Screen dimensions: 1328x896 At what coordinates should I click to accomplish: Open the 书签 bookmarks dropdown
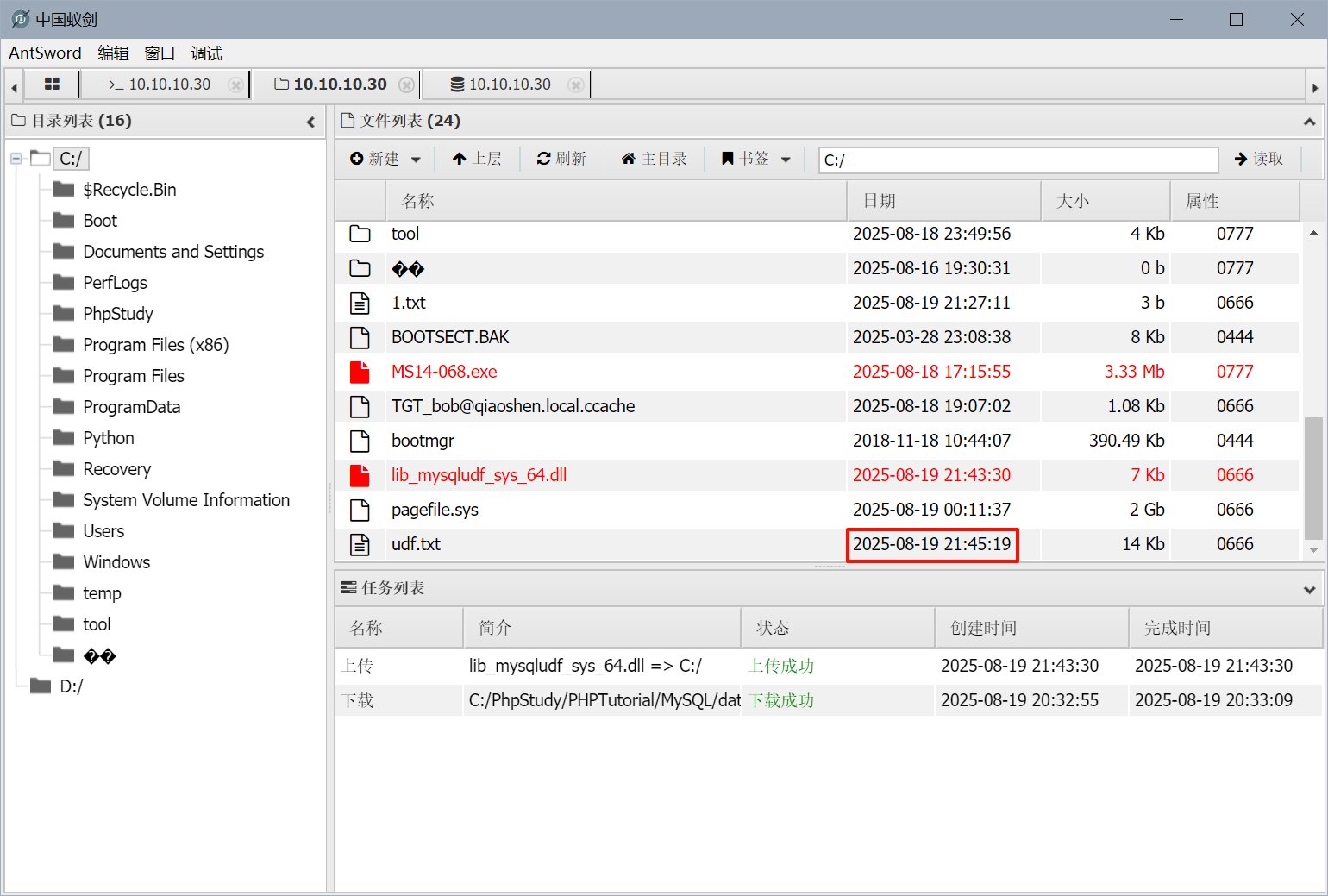[x=756, y=159]
